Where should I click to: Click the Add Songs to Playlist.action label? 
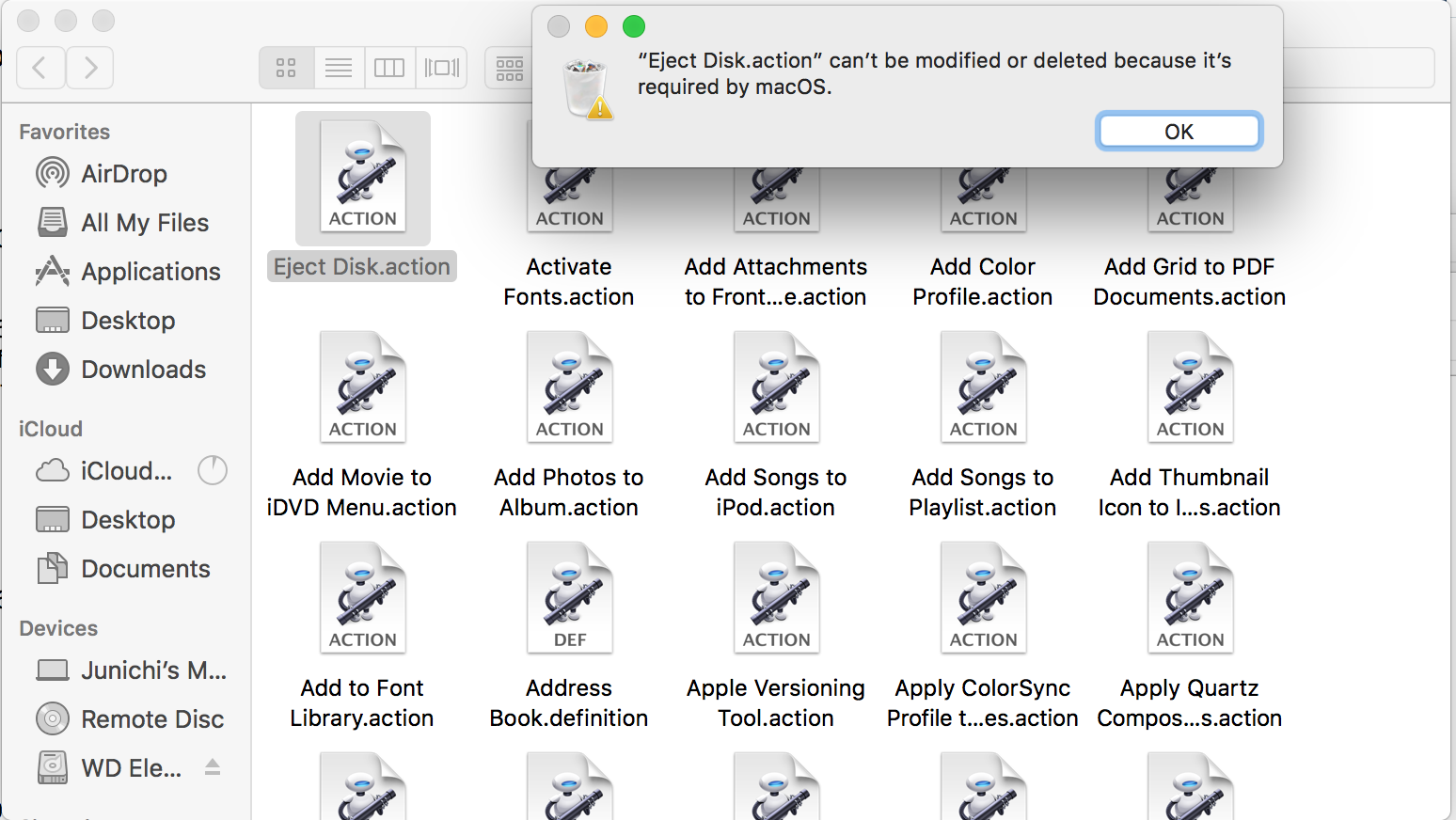(x=983, y=493)
